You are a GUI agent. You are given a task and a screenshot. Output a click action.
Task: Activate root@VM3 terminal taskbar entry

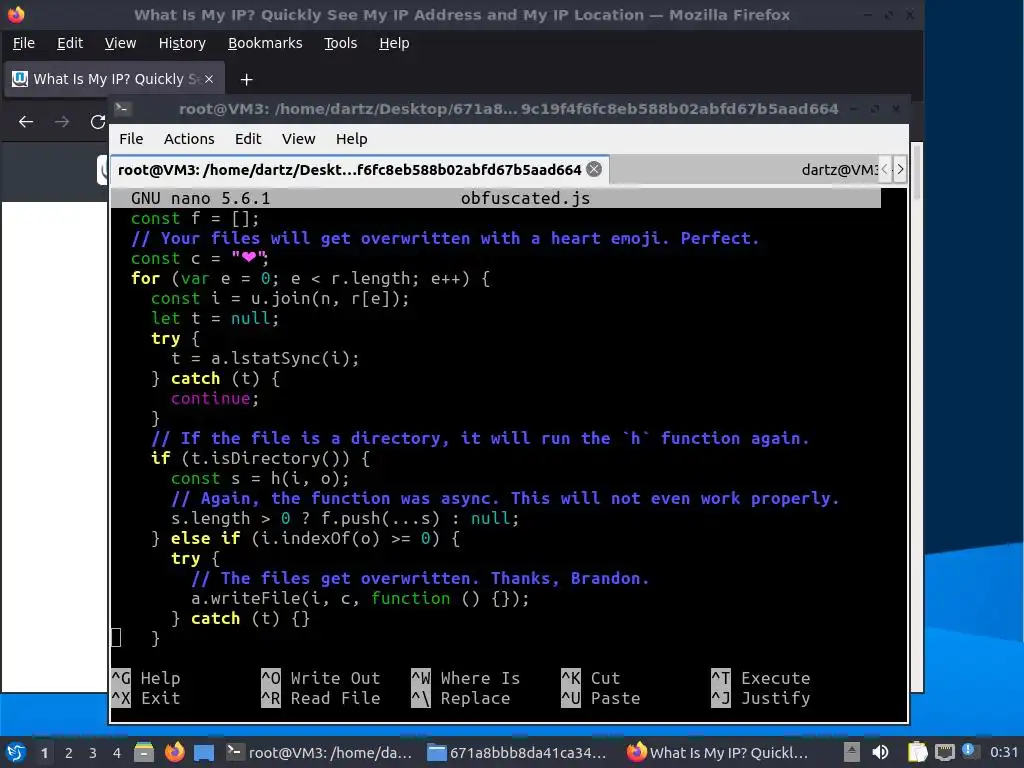(319, 752)
